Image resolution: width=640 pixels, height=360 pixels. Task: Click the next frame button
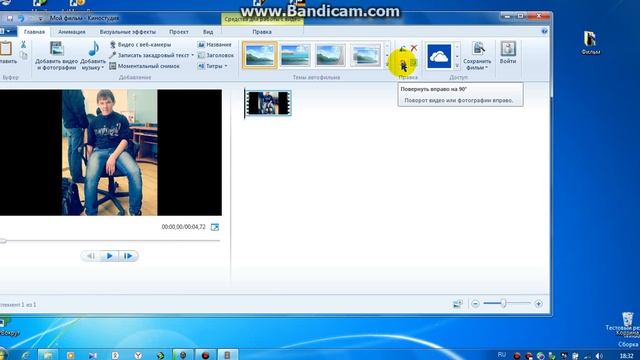128,256
